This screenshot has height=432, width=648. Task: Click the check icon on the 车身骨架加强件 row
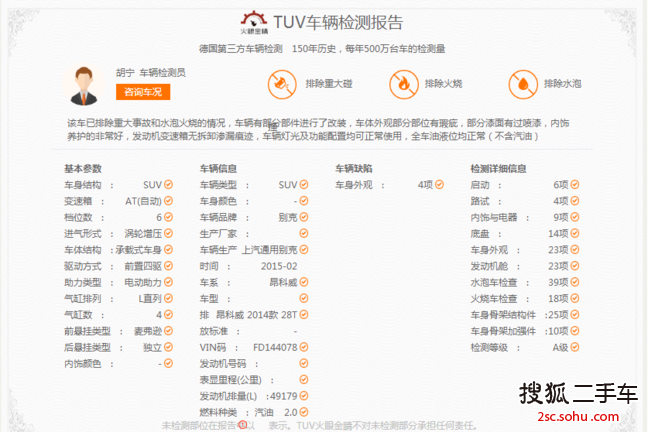(x=575, y=331)
